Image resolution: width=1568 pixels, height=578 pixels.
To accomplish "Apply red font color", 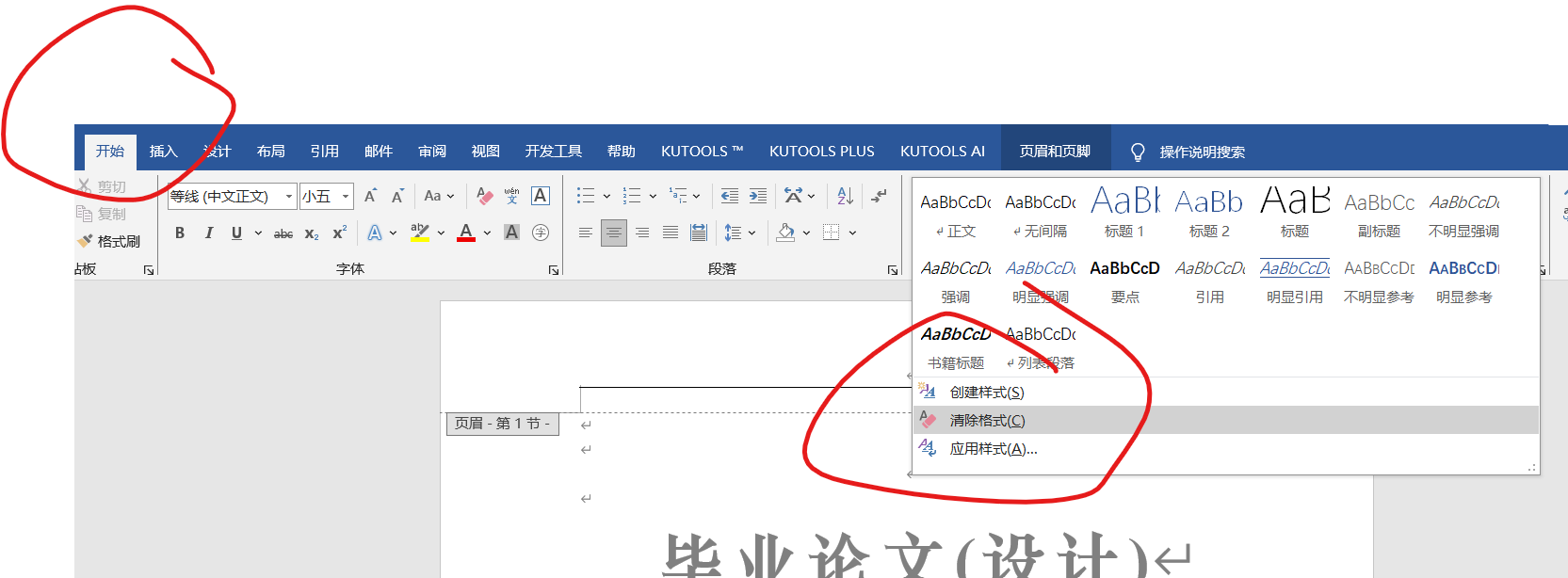I will point(466,233).
